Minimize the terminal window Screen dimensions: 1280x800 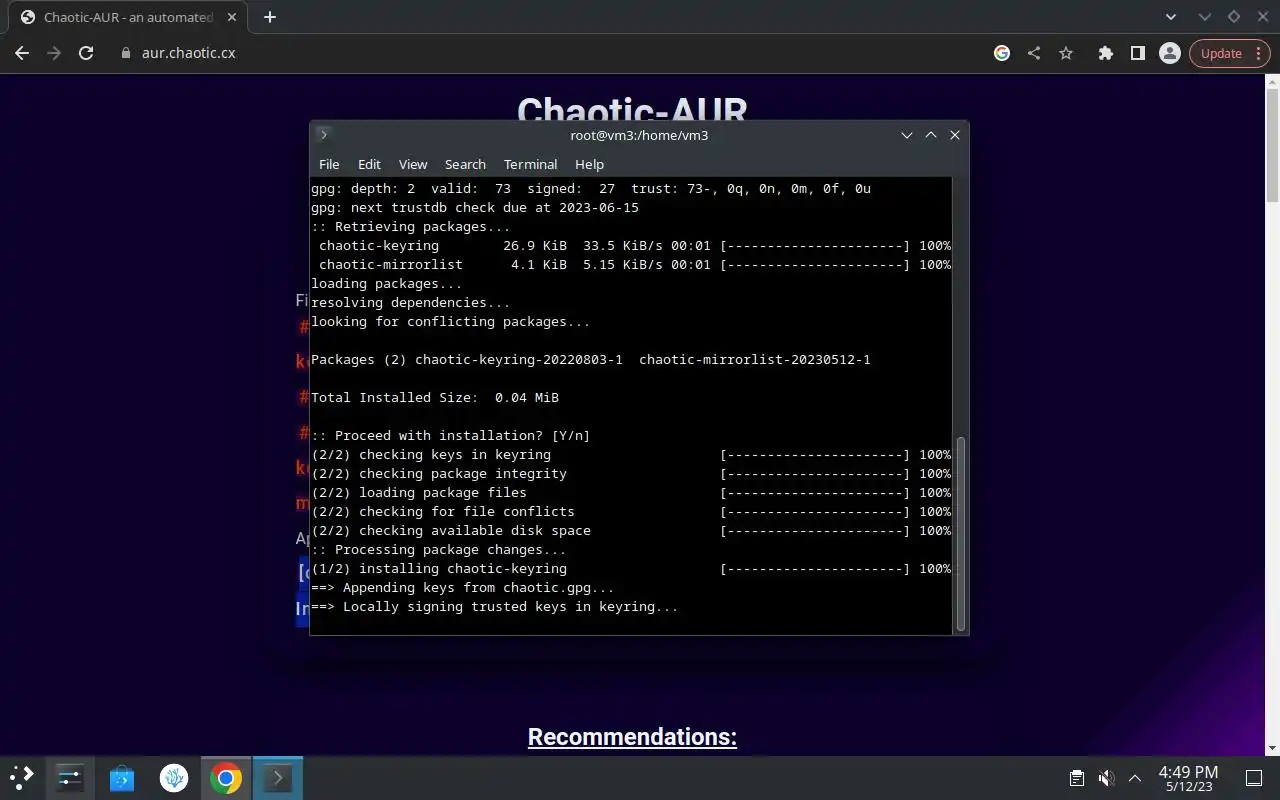click(x=907, y=135)
